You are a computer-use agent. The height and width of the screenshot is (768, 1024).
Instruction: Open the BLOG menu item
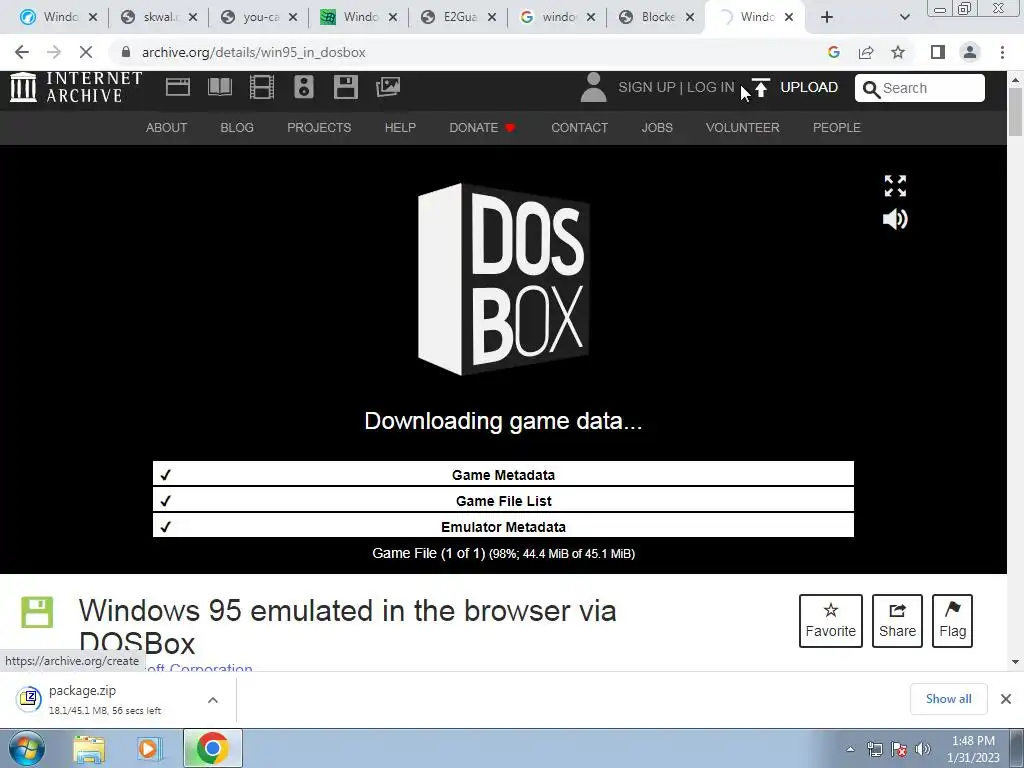pyautogui.click(x=237, y=127)
